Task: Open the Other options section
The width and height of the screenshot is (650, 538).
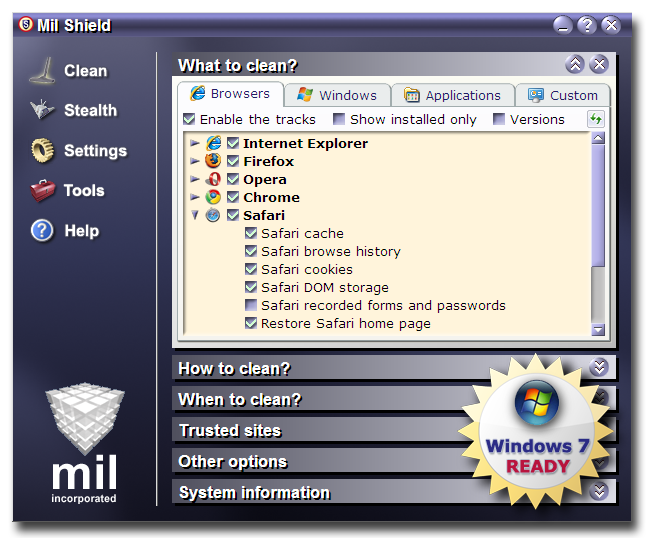Action: 394,461
